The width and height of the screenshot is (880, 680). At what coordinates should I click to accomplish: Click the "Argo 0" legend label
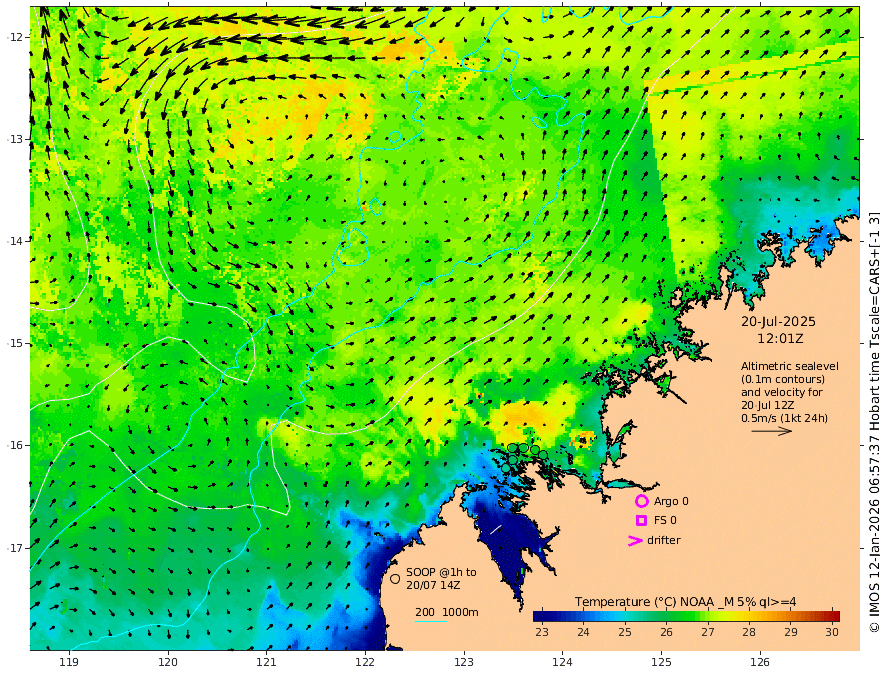(x=671, y=501)
